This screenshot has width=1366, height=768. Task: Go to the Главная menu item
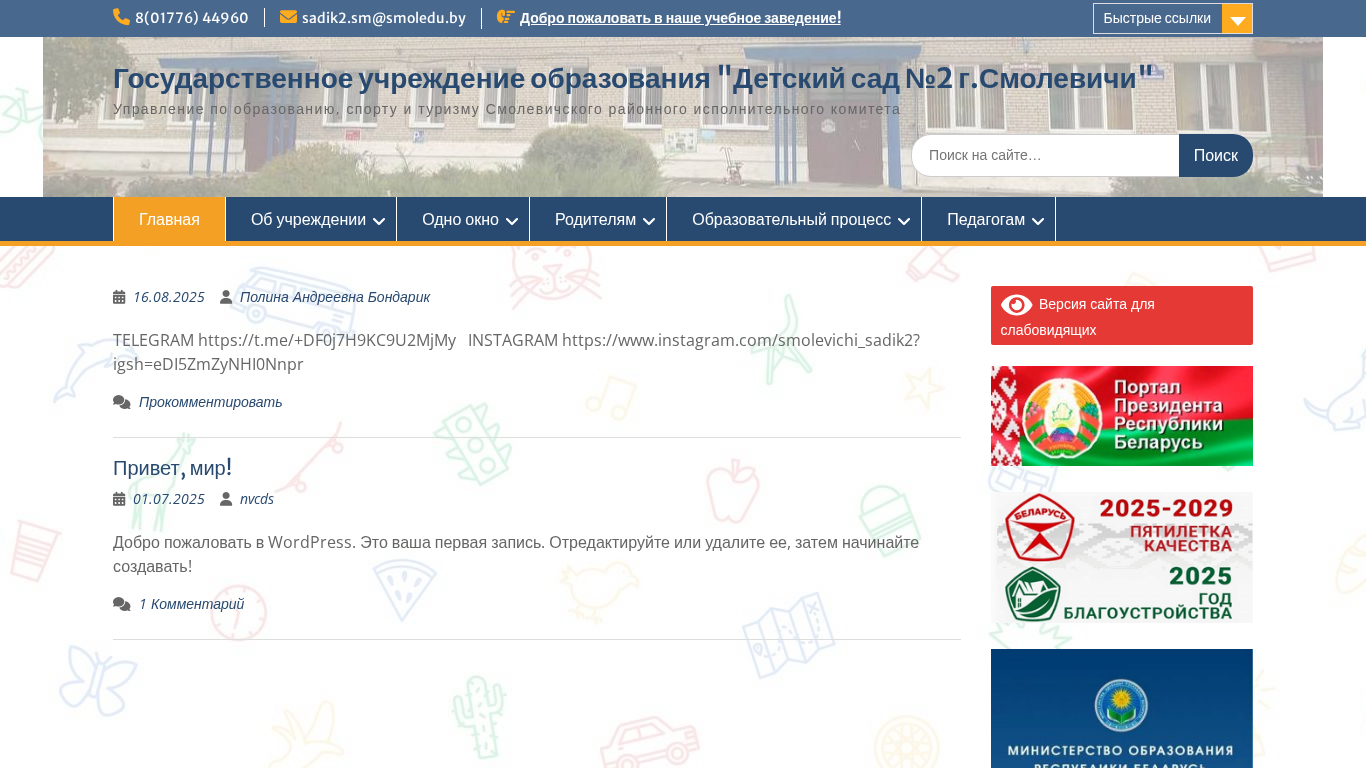pos(169,220)
